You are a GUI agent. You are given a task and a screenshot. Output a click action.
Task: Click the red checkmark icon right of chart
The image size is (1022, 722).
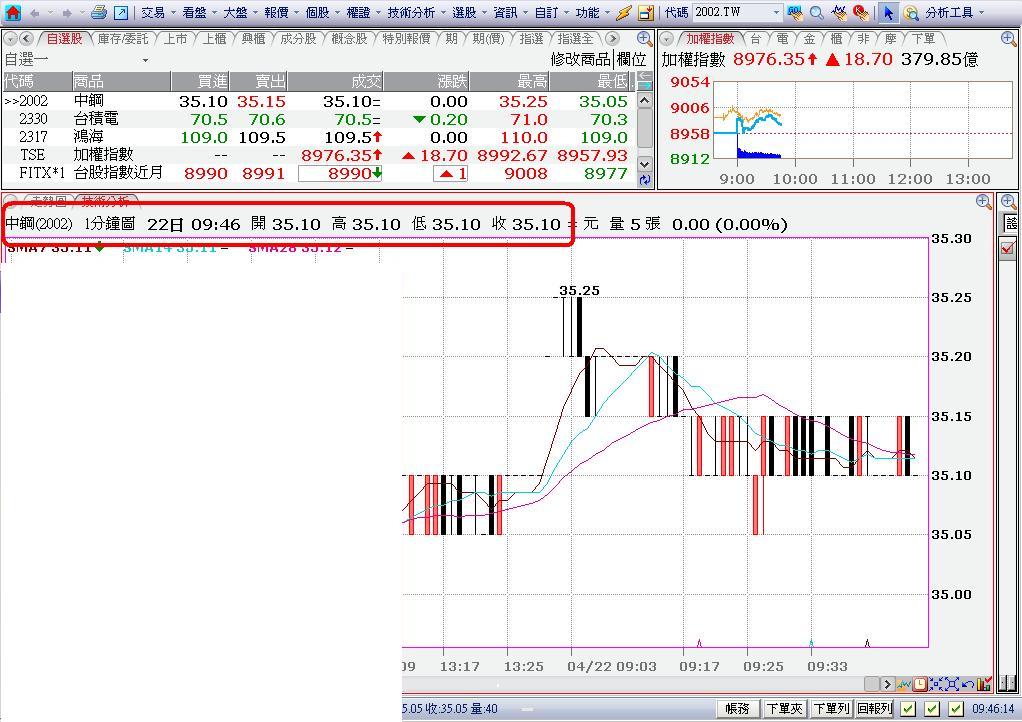[x=1008, y=248]
